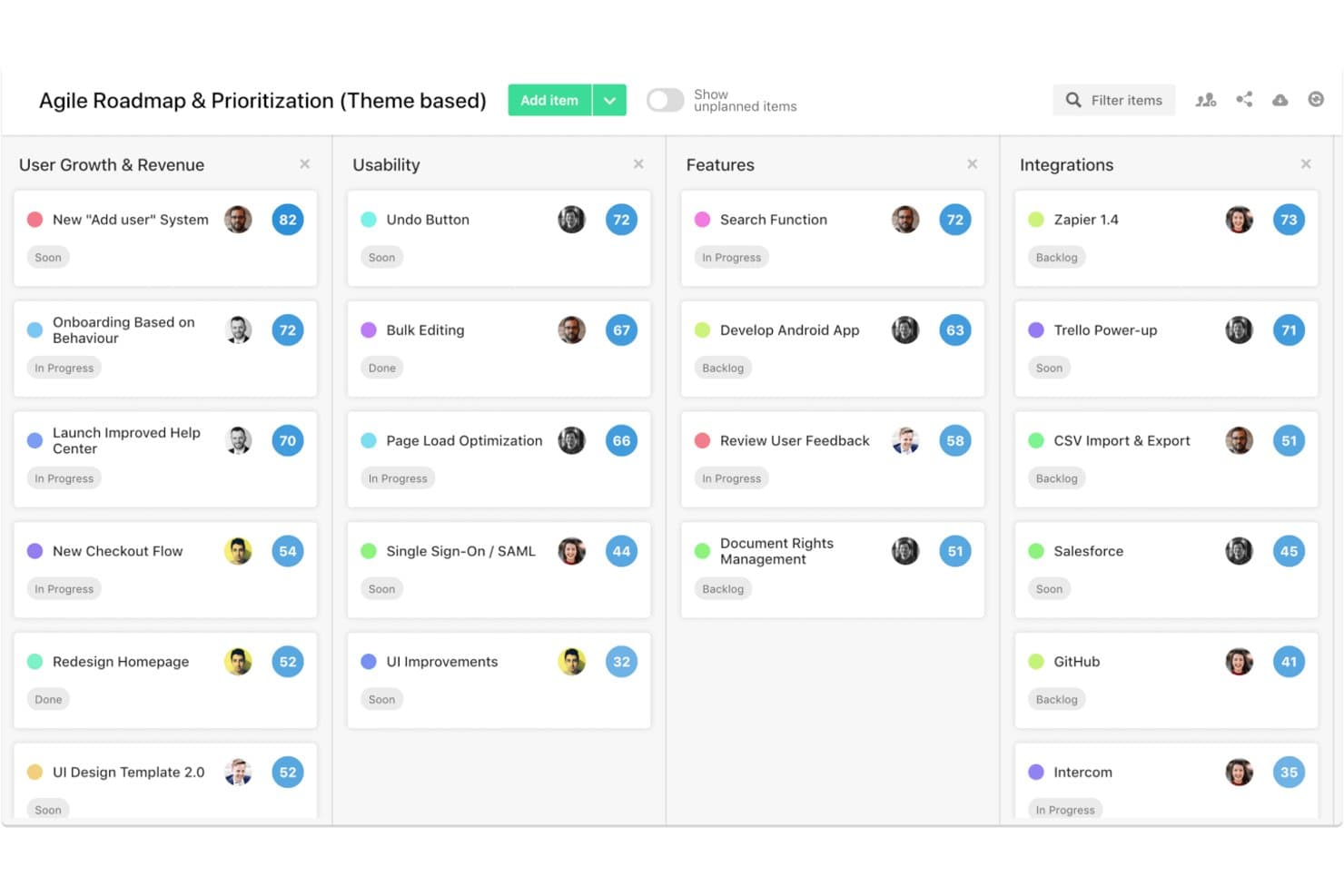1344x896 pixels.
Task: Remove the Features column using its X
Action: point(973,164)
